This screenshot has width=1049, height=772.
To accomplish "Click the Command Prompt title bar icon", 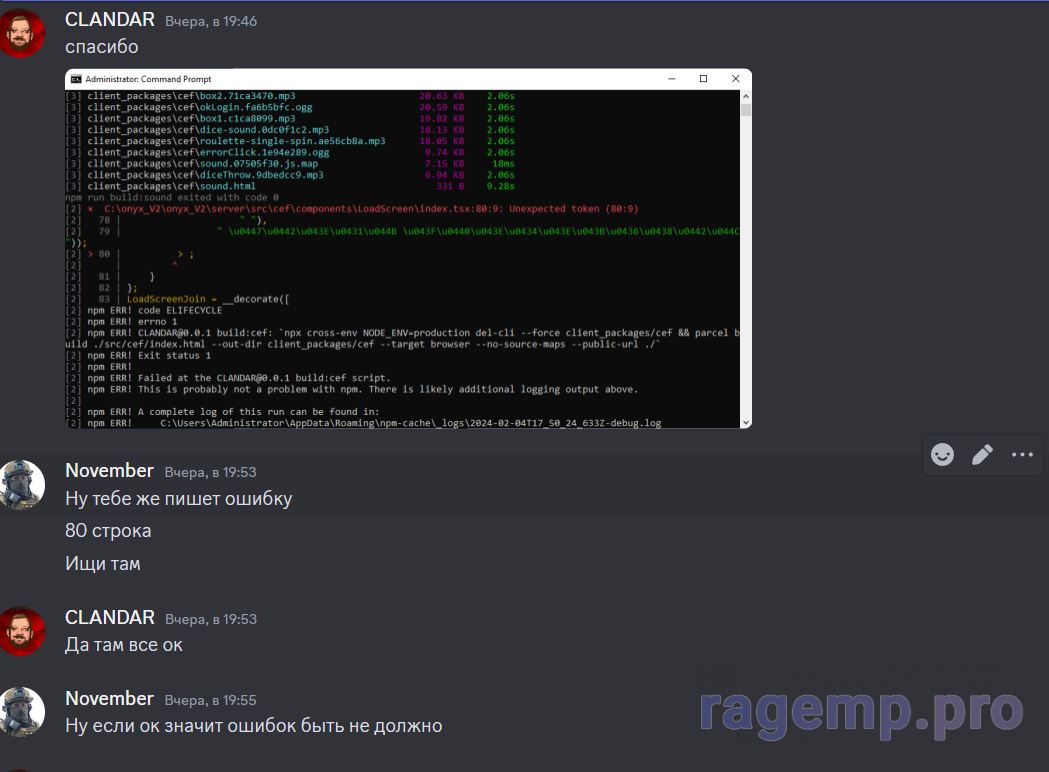I will 75,78.
